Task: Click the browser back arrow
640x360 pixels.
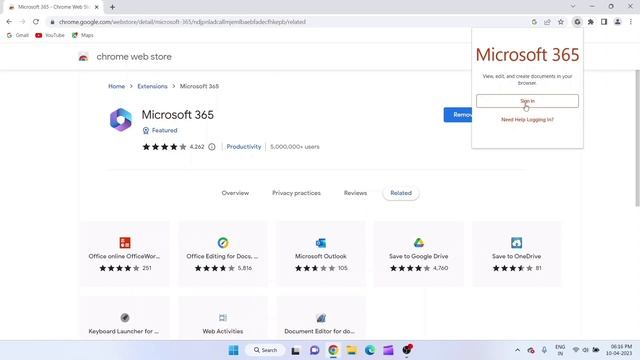Action: (x=9, y=22)
